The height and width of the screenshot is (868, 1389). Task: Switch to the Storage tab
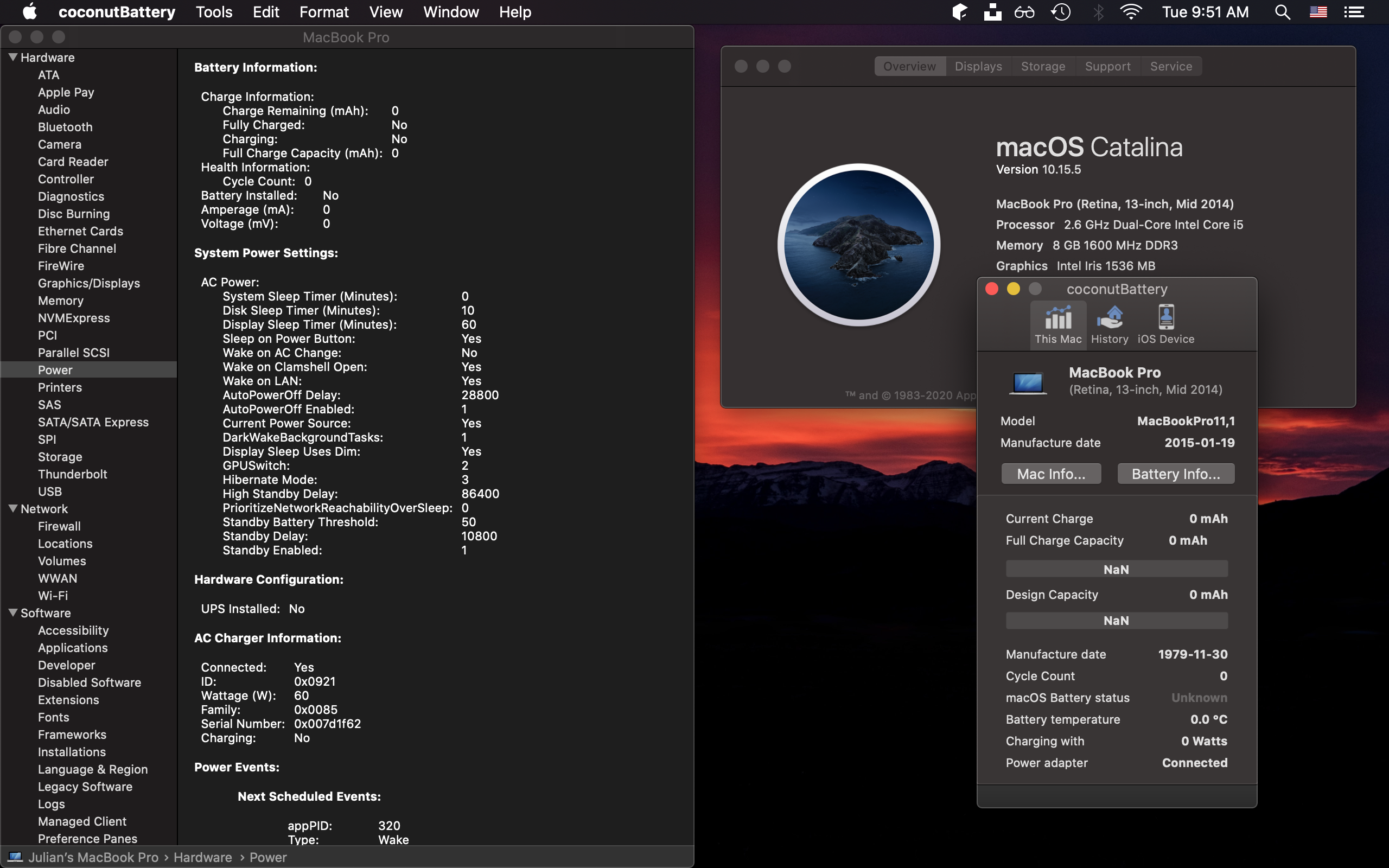point(1042,67)
